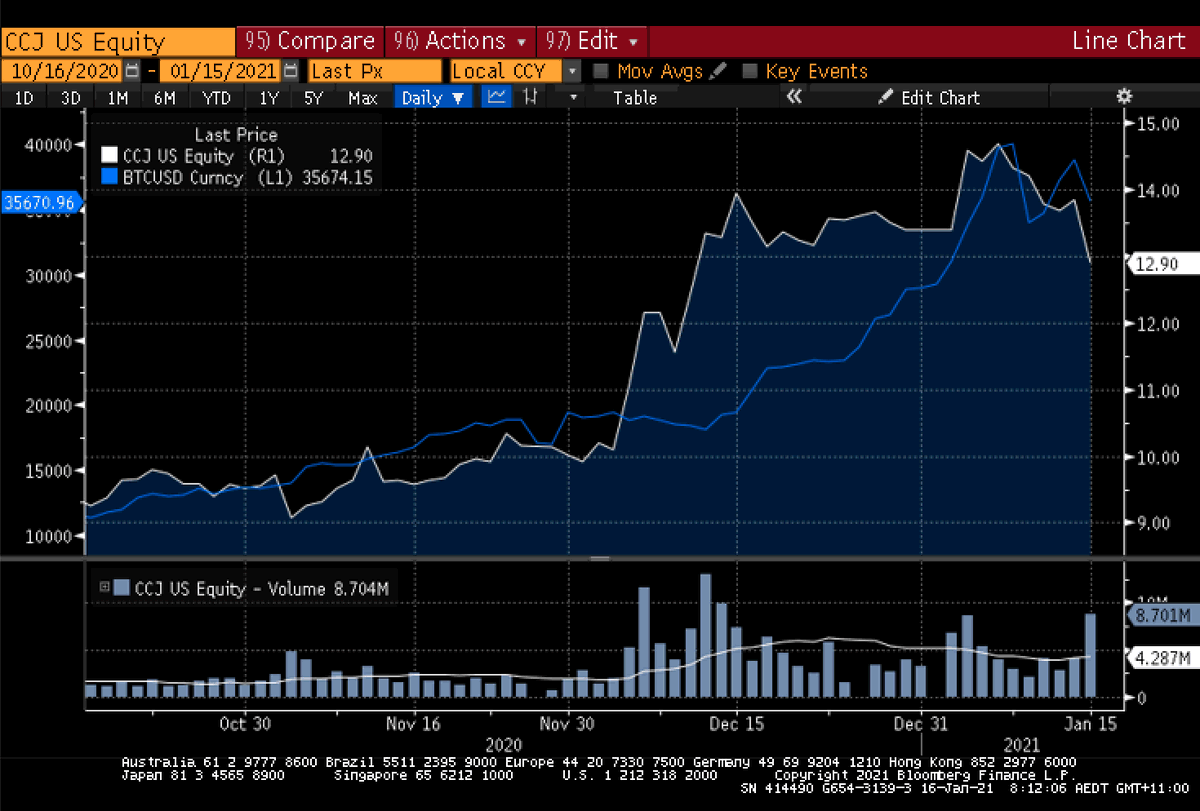Open calendar picker for start date 10/16/2020
Image resolution: width=1200 pixels, height=811 pixels.
coord(132,71)
